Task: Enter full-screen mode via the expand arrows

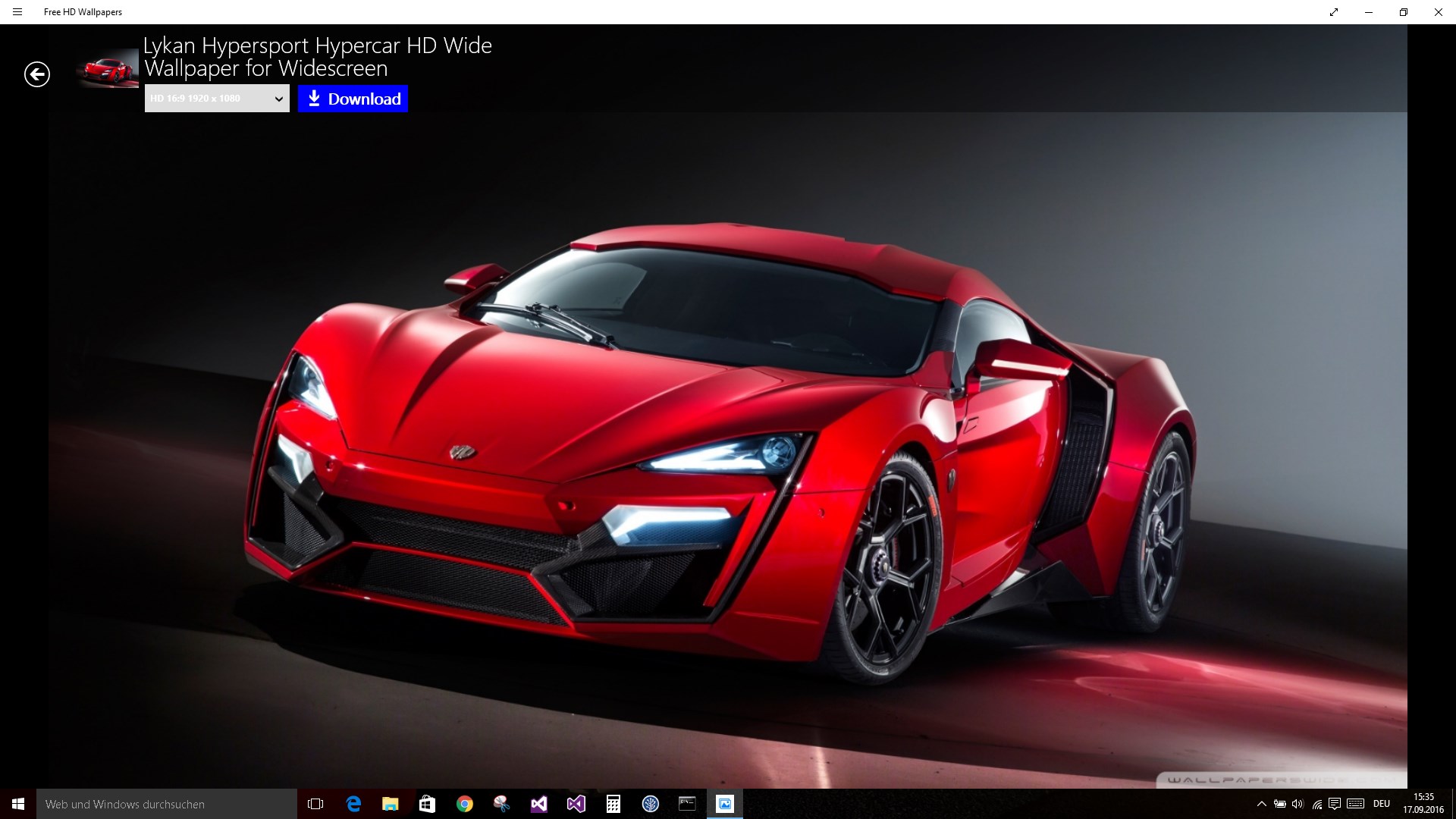Action: (x=1333, y=12)
